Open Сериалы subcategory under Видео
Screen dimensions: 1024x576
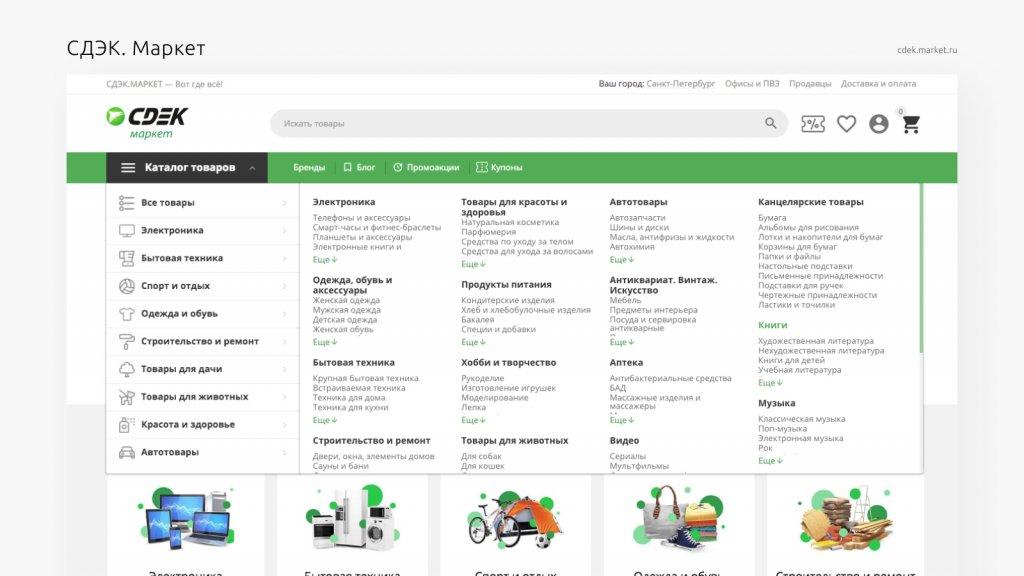[x=628, y=456]
